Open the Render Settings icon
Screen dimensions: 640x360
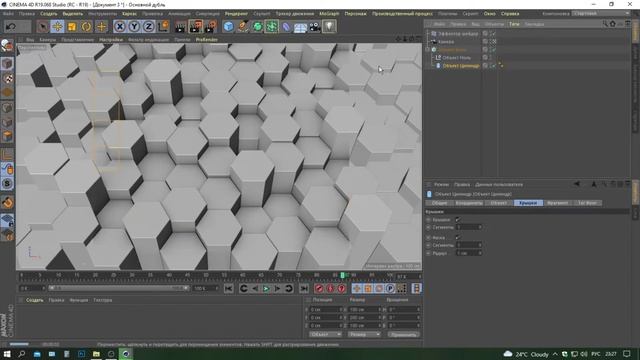(211, 27)
